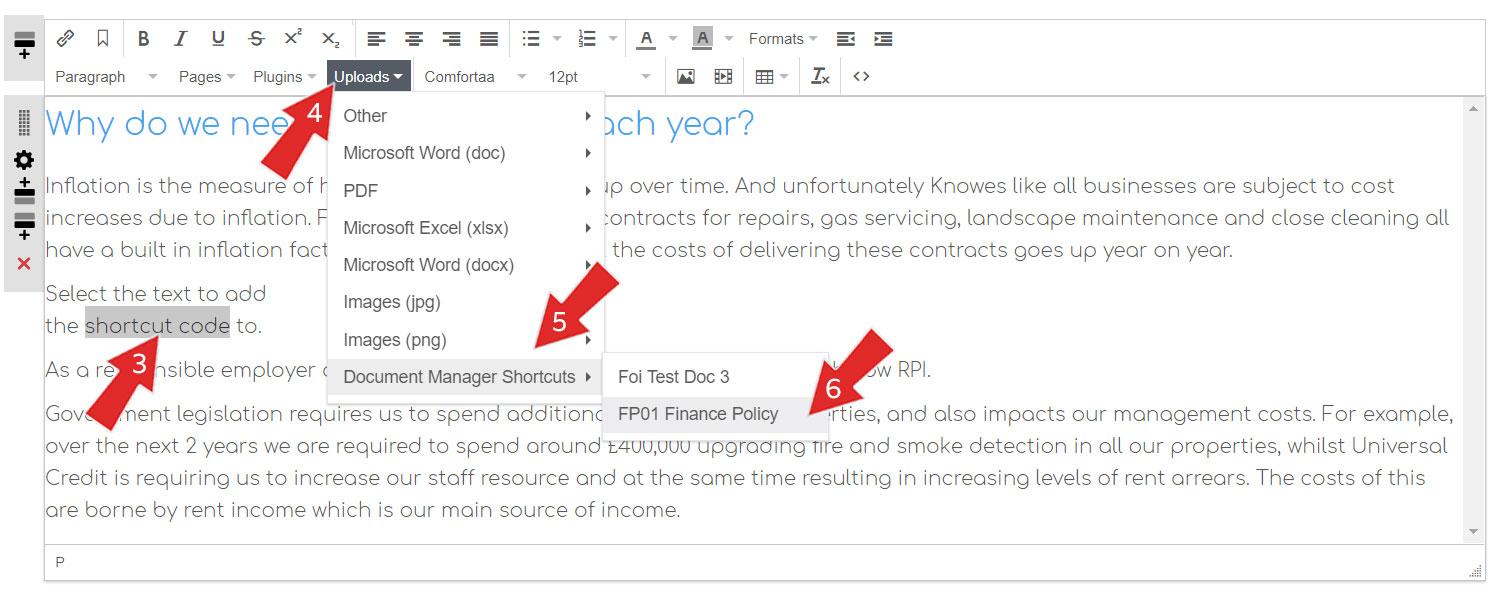This screenshot has height=600, width=1490.
Task: Insert an image using the image icon
Action: [x=687, y=76]
